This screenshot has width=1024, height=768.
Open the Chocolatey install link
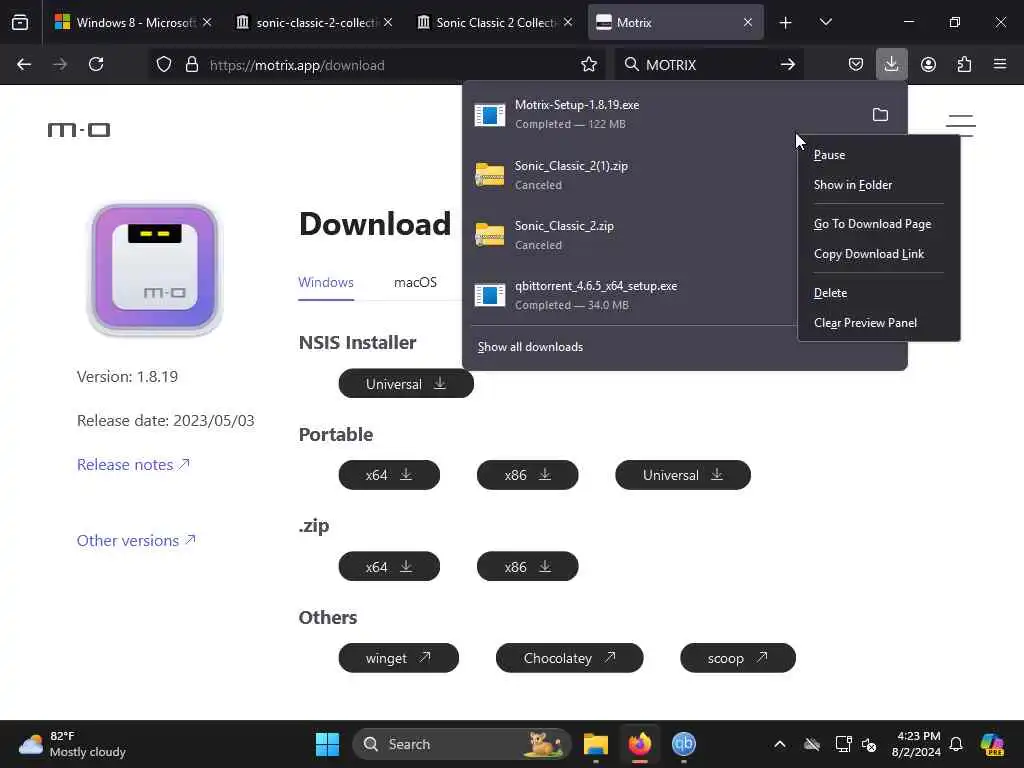[x=569, y=658]
